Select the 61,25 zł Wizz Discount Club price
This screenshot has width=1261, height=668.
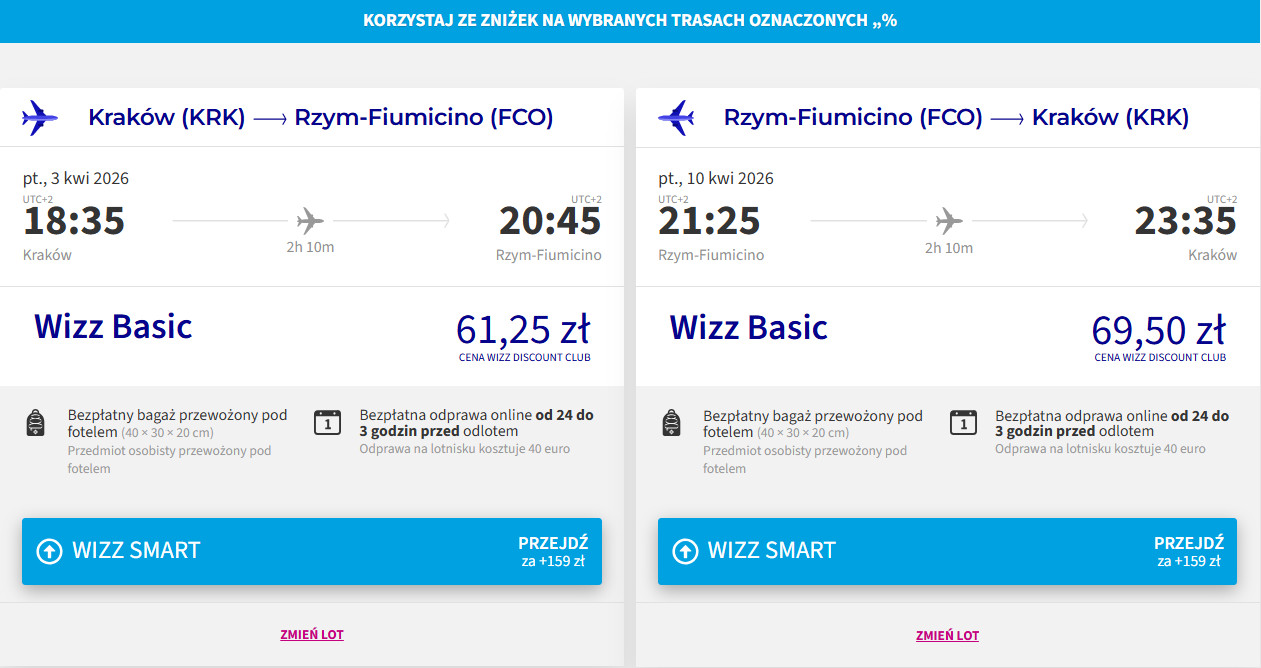coord(523,331)
